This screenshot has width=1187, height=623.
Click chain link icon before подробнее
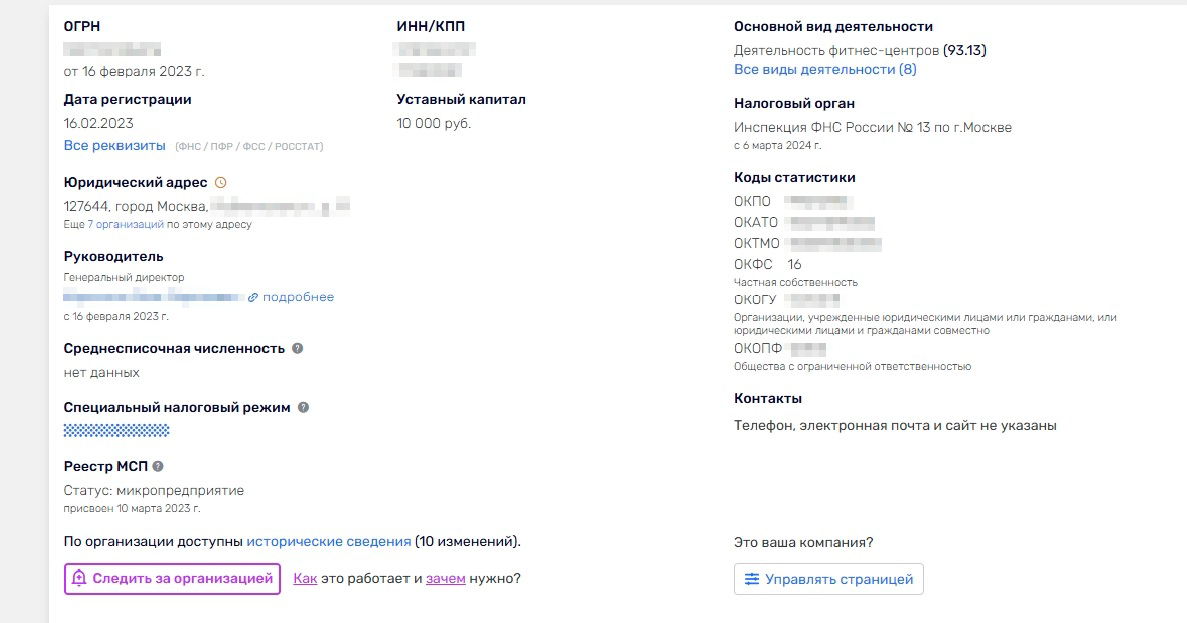(x=253, y=297)
